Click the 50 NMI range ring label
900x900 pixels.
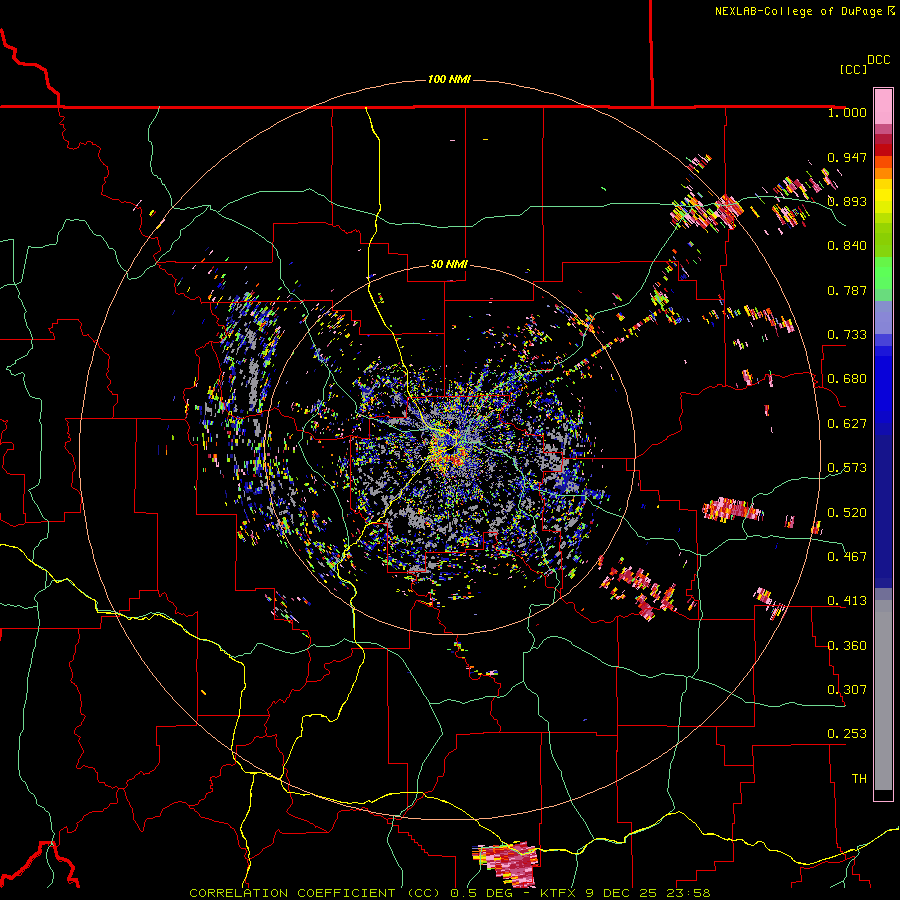449,265
